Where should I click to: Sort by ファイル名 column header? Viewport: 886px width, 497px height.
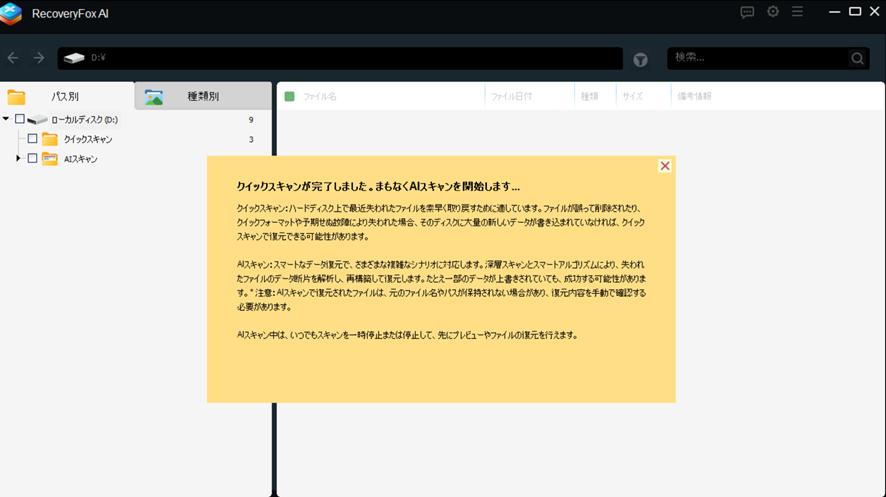320,97
